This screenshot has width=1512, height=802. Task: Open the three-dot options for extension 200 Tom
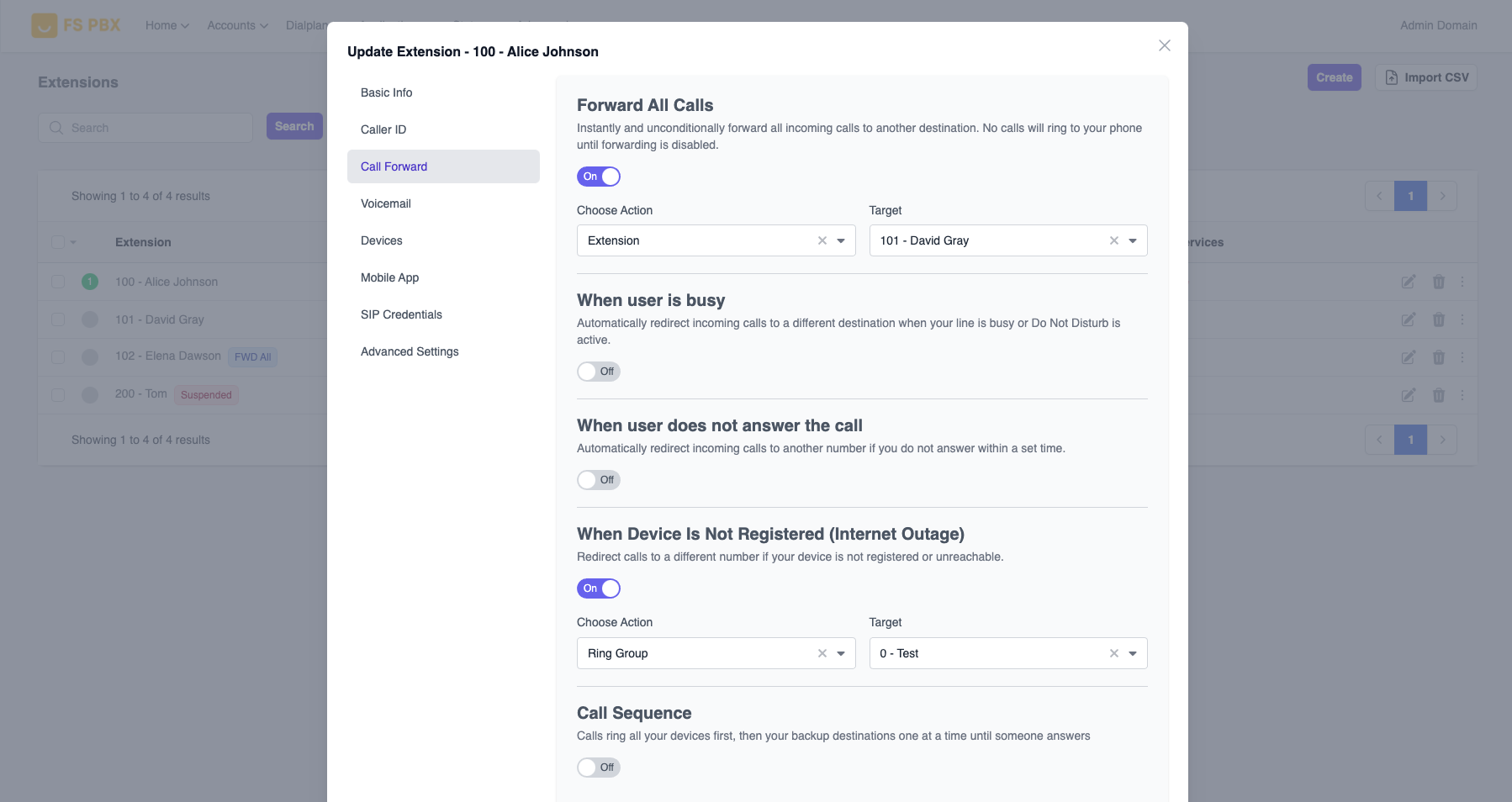click(1463, 395)
